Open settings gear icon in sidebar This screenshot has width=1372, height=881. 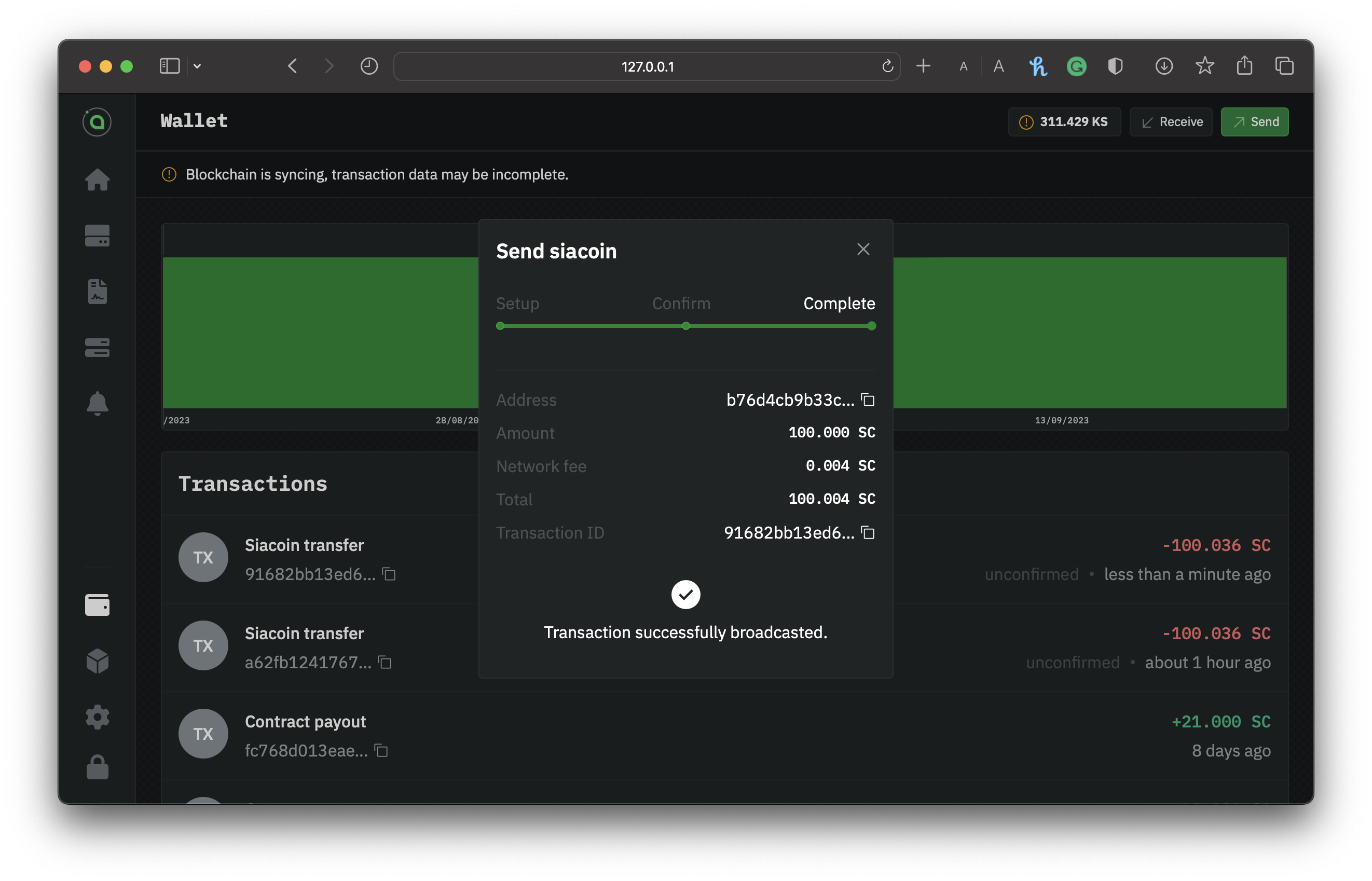click(97, 716)
